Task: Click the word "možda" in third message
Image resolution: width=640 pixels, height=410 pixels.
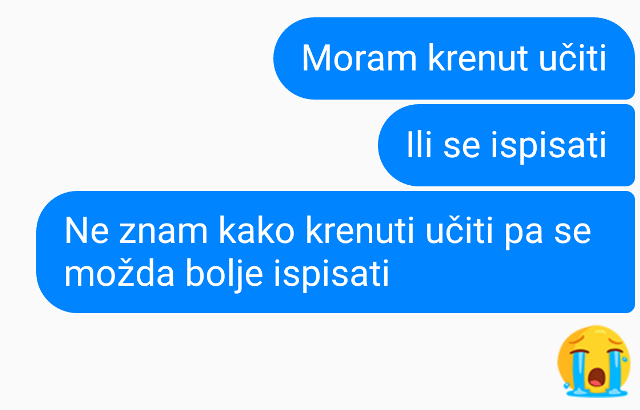Action: click(119, 273)
